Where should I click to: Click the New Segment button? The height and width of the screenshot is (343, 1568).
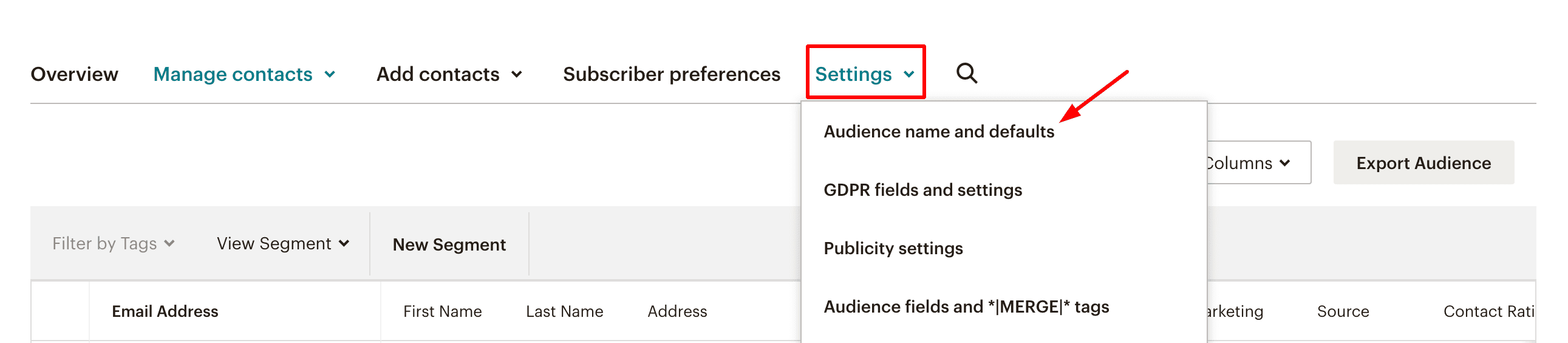coord(449,245)
